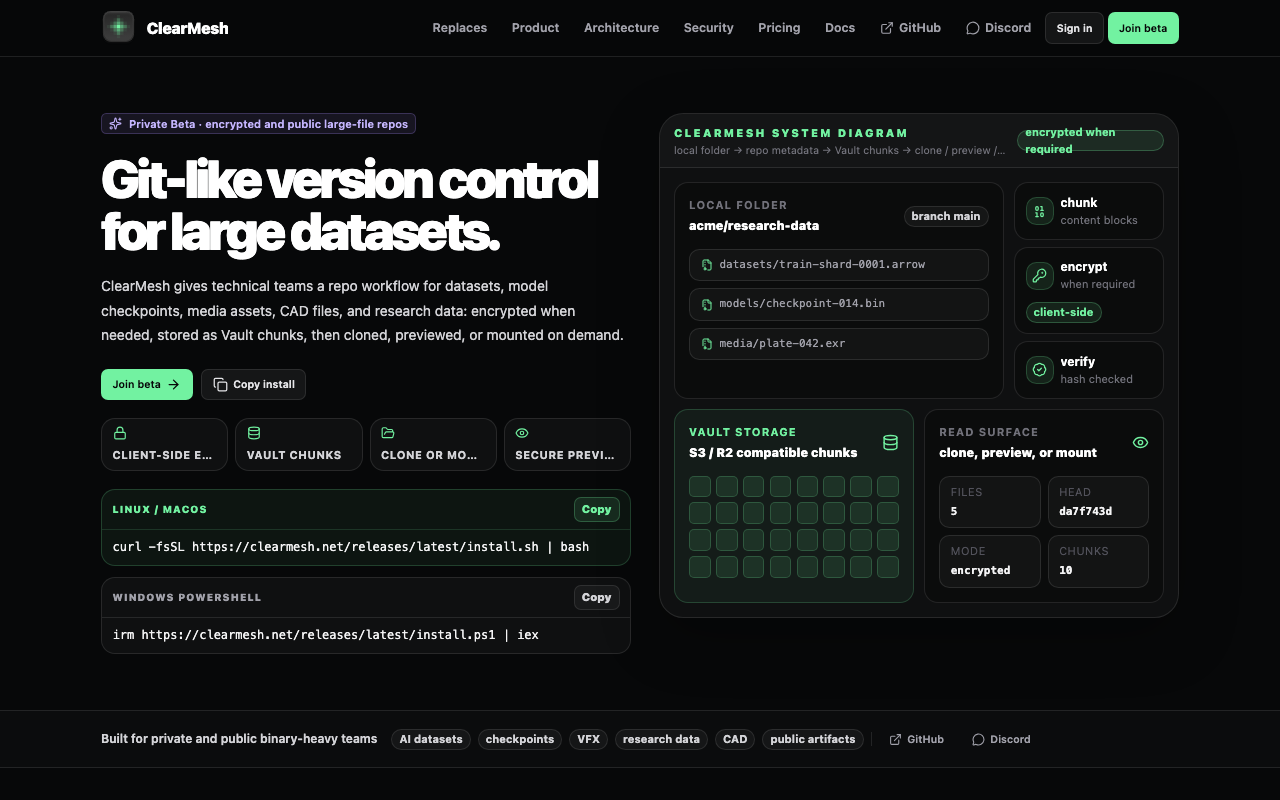
Task: Click the 'encrypted when required' badge
Action: click(1090, 140)
